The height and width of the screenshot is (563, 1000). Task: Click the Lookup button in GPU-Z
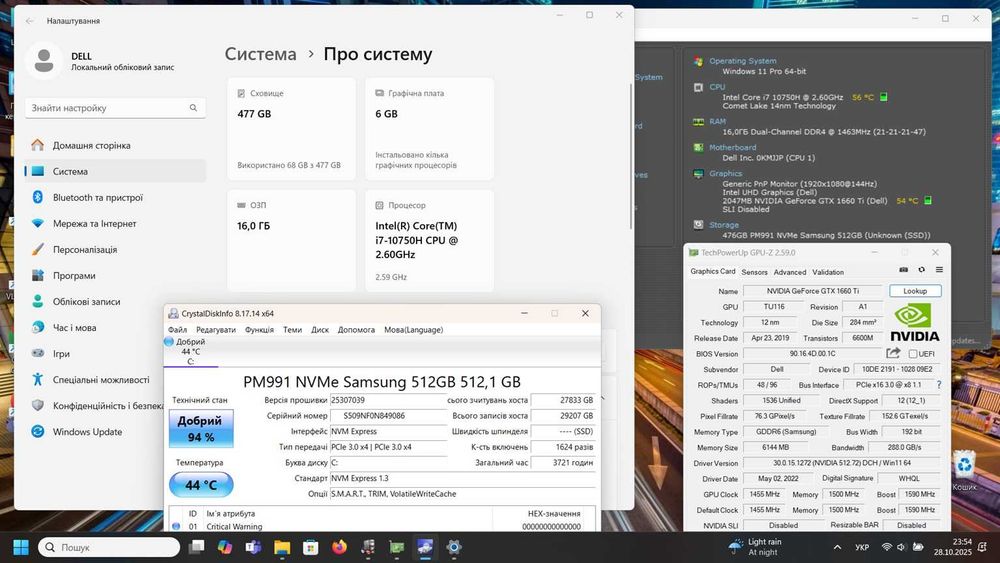click(x=915, y=291)
